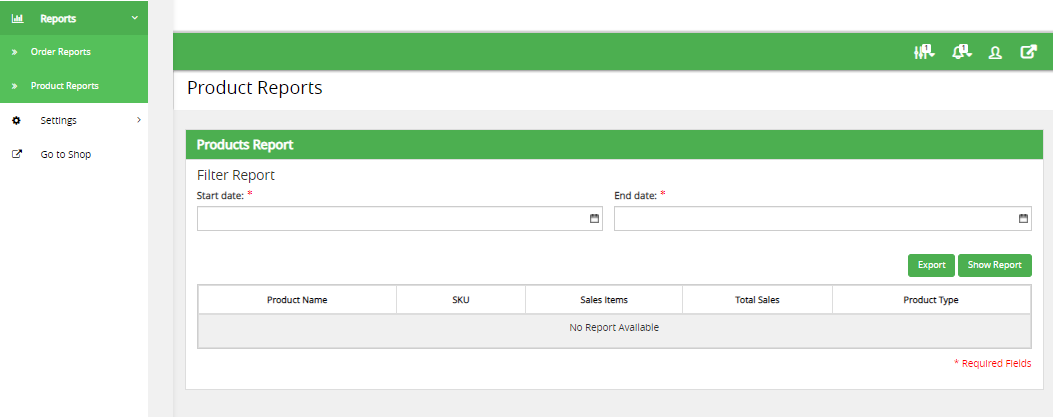Image resolution: width=1053 pixels, height=417 pixels.
Task: Open the sliders dropdown in header
Action: (x=923, y=52)
